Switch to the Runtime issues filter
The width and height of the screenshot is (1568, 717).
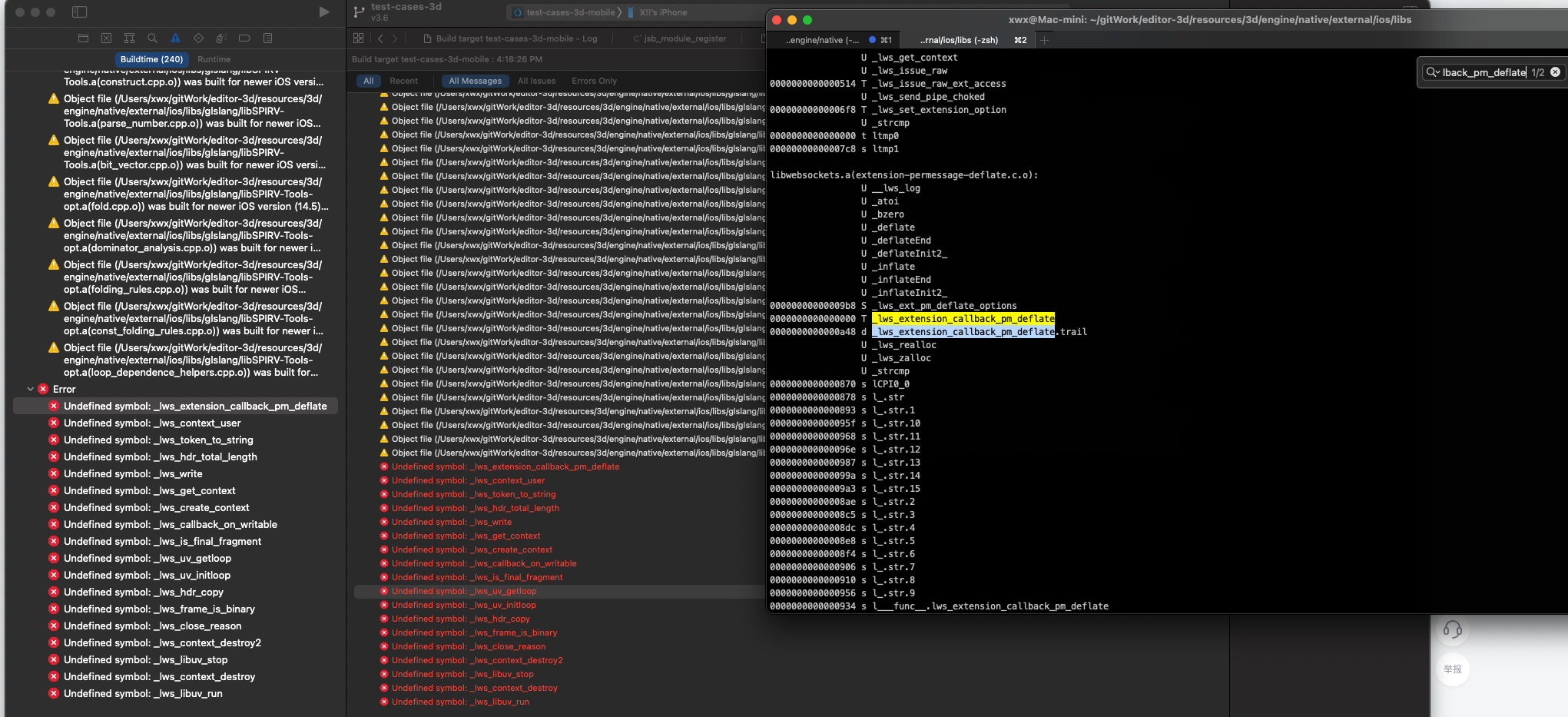(214, 59)
